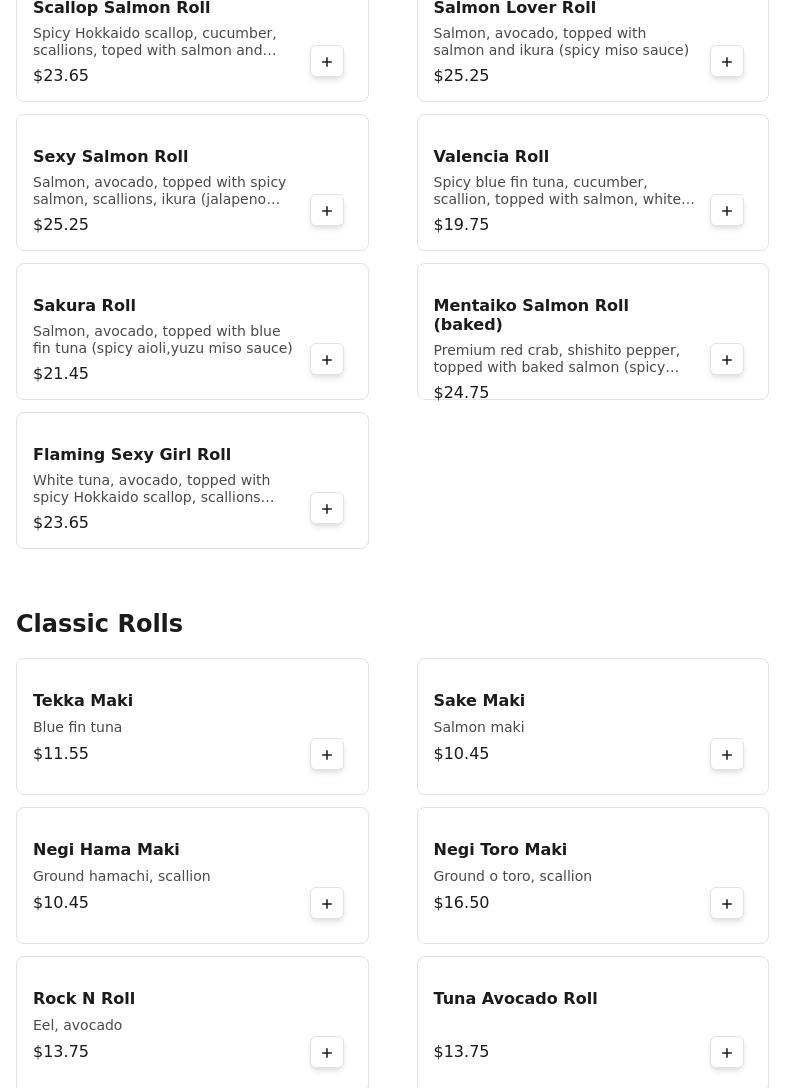The width and height of the screenshot is (785, 1088).
Task: Add Tuna Avocado Roll with plus icon
Action: click(x=727, y=1053)
